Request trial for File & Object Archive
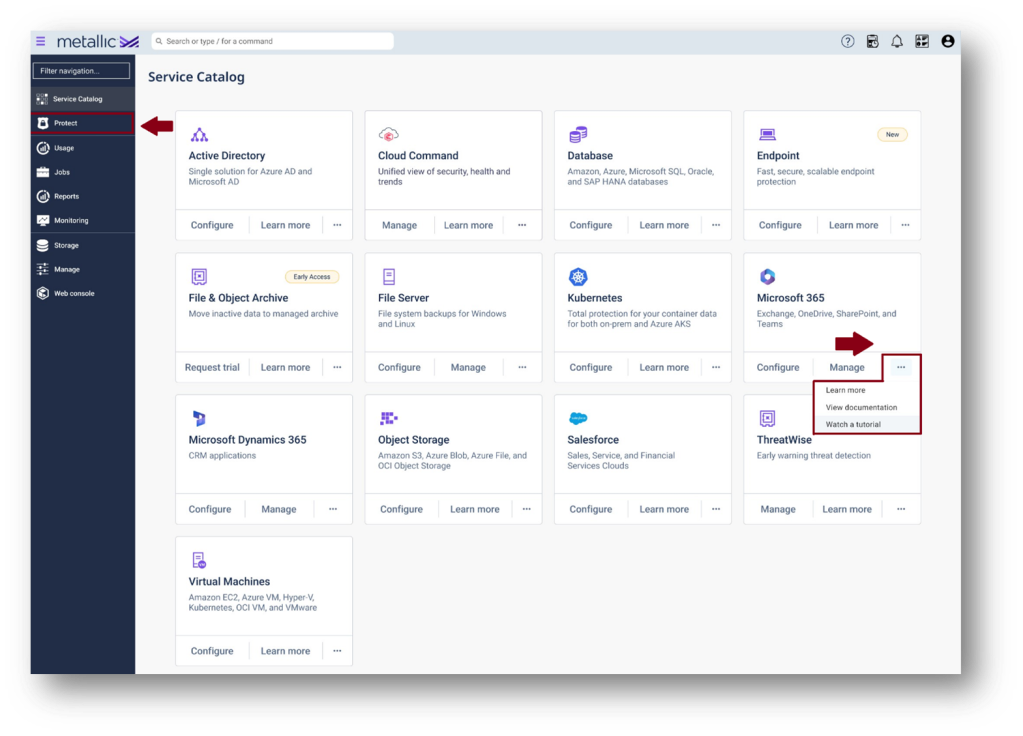 pyautogui.click(x=212, y=367)
